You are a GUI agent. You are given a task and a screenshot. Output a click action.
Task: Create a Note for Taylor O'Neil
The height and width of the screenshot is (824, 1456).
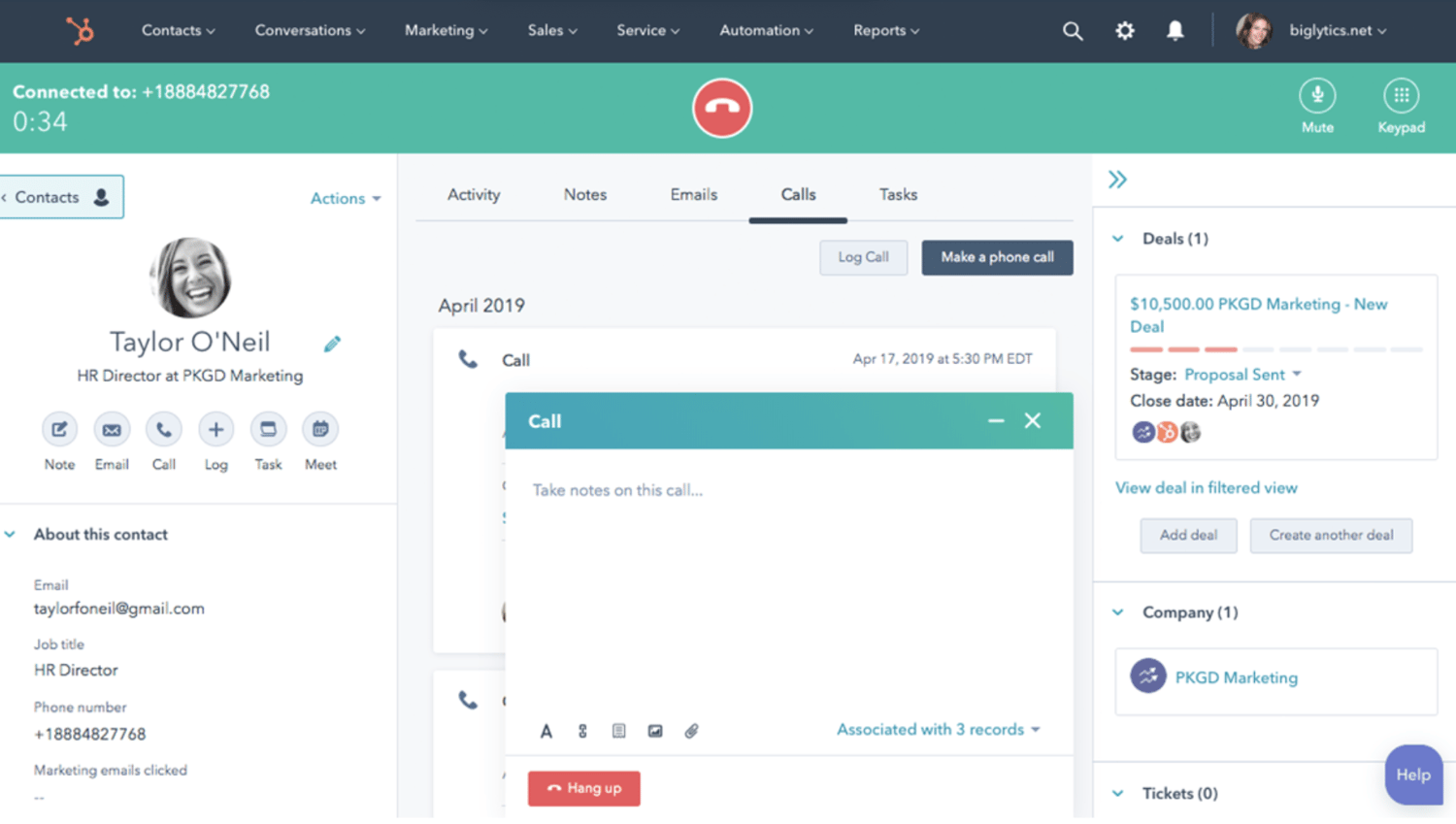[58, 430]
